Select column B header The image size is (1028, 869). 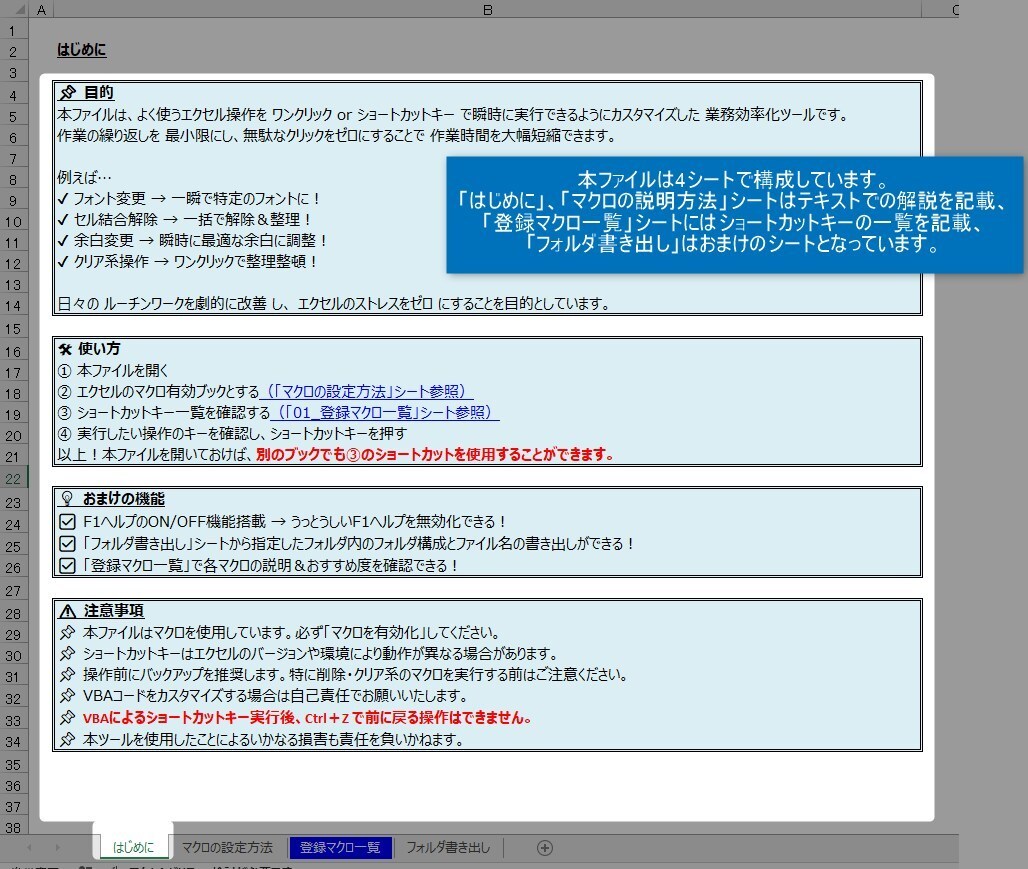(487, 10)
